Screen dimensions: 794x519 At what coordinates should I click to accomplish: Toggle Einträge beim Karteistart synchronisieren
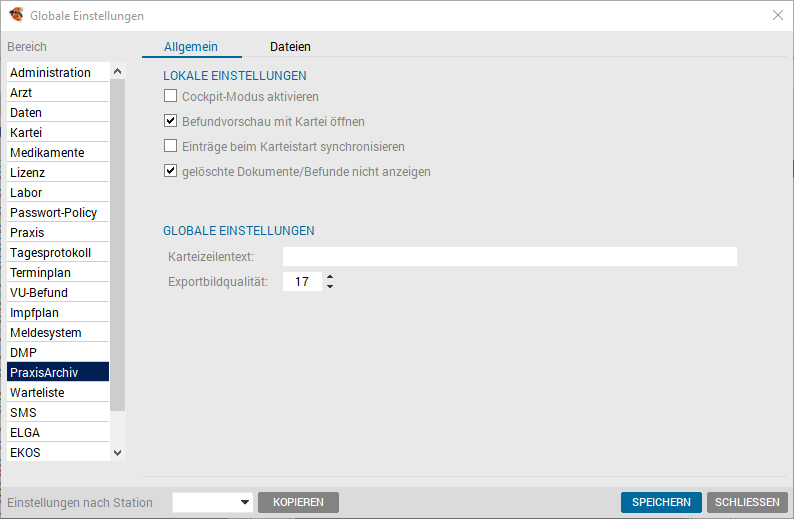[x=171, y=146]
